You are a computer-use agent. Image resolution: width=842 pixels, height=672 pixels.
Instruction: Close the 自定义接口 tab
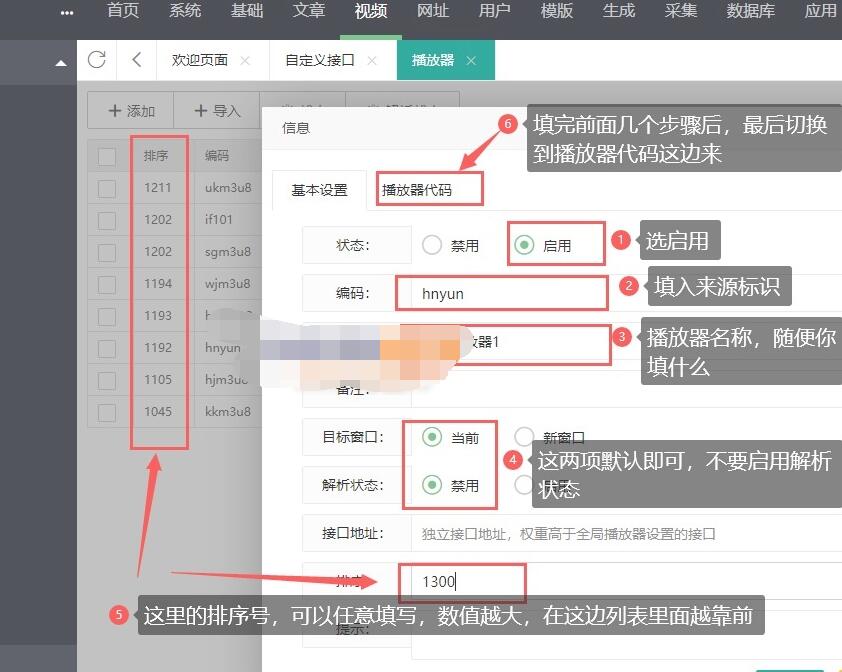click(x=372, y=61)
